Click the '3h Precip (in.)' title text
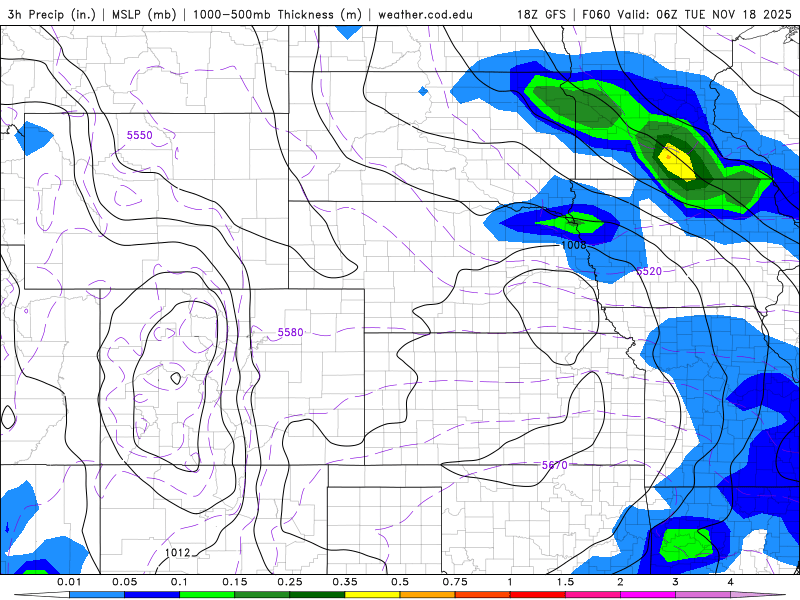 click(52, 14)
